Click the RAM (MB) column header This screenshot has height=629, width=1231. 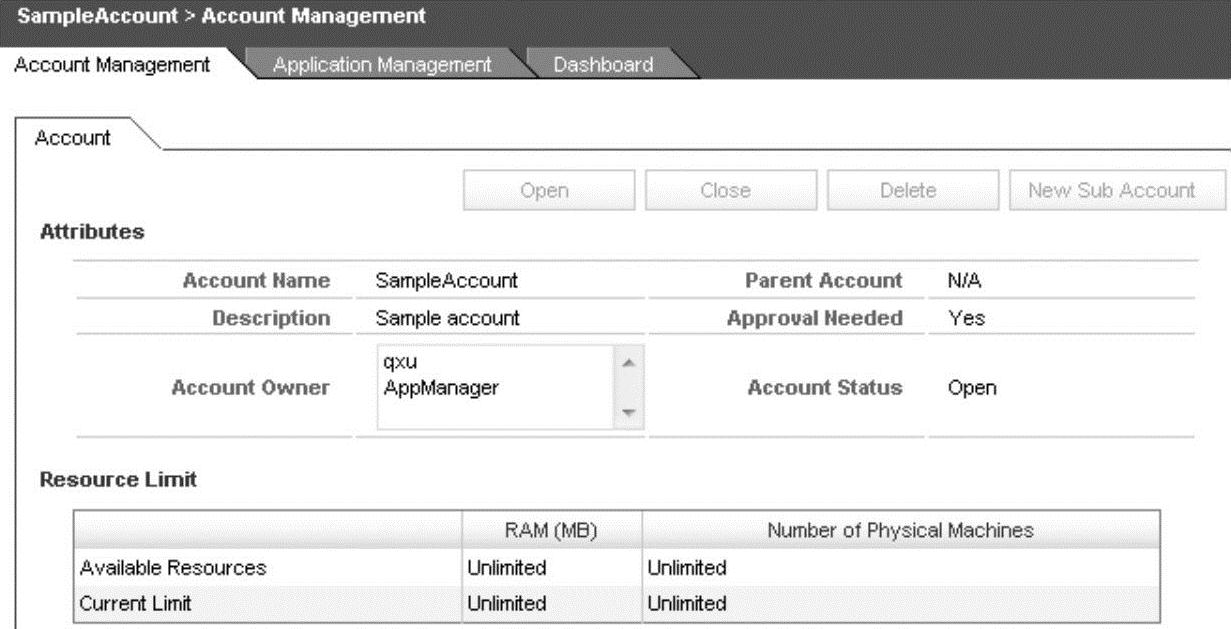pyautogui.click(x=551, y=531)
